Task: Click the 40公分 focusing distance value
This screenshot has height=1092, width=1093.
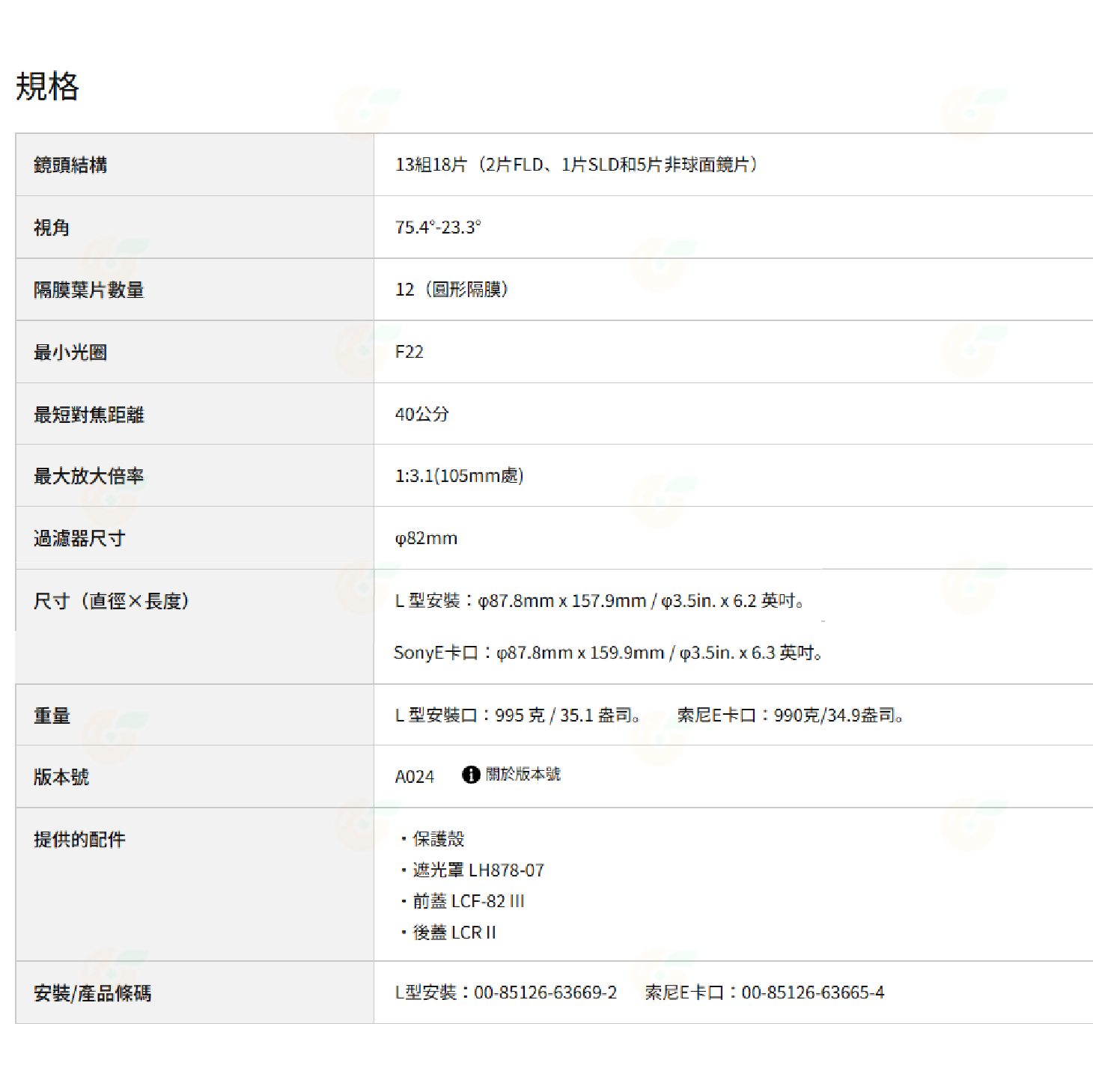Action: point(421,414)
